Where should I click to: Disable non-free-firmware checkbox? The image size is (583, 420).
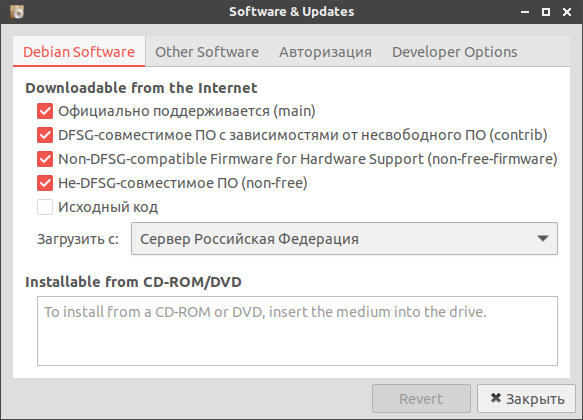[x=45, y=159]
